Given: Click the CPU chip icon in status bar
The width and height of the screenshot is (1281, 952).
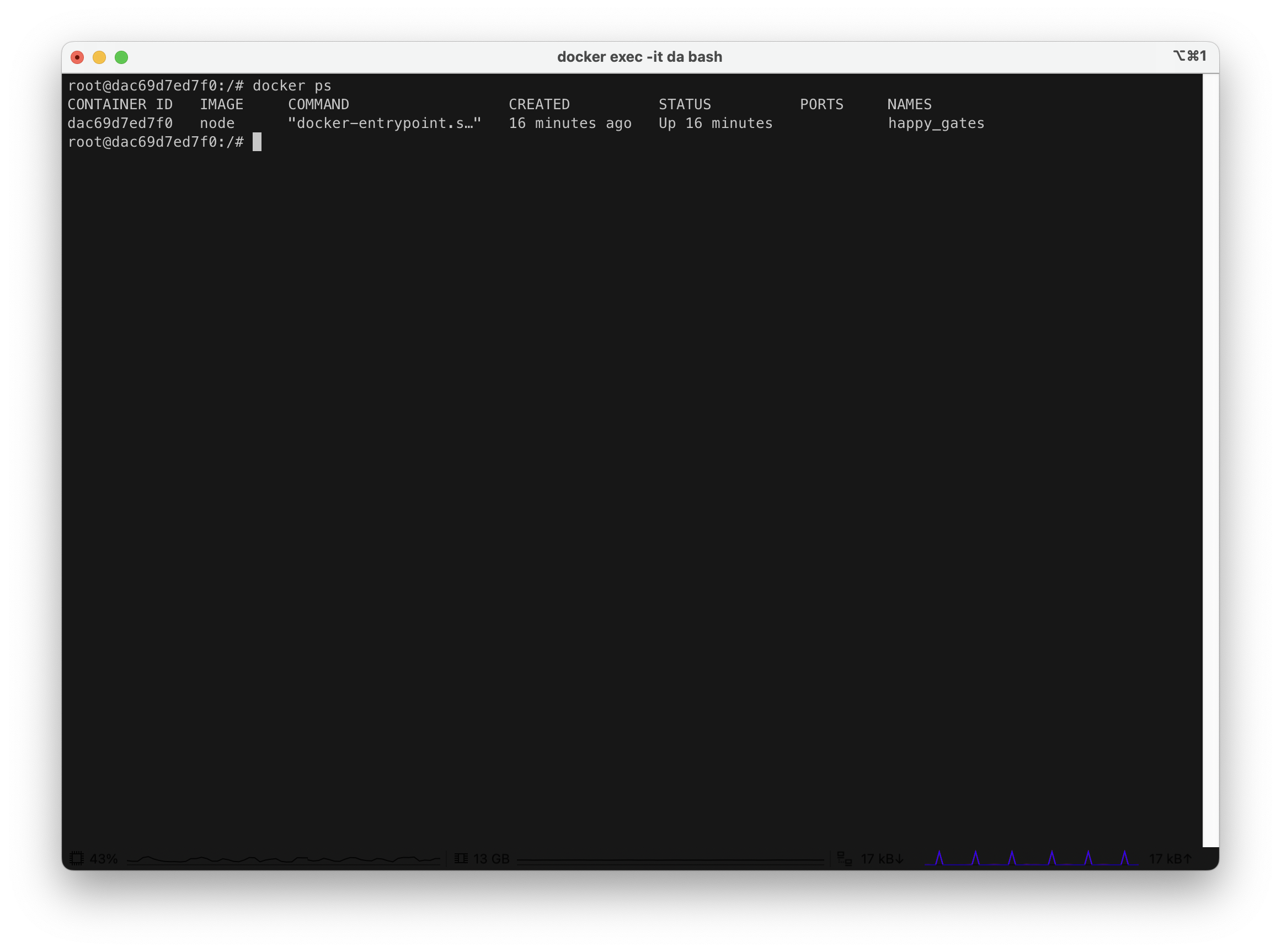Looking at the screenshot, I should coord(77,858).
